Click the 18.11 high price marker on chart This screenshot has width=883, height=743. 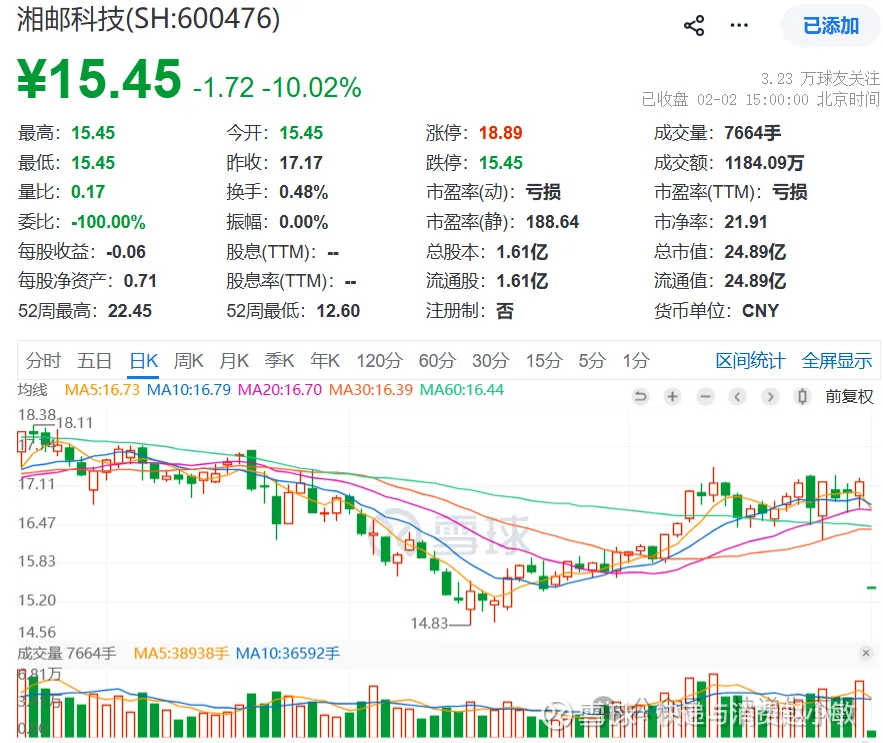point(74,422)
